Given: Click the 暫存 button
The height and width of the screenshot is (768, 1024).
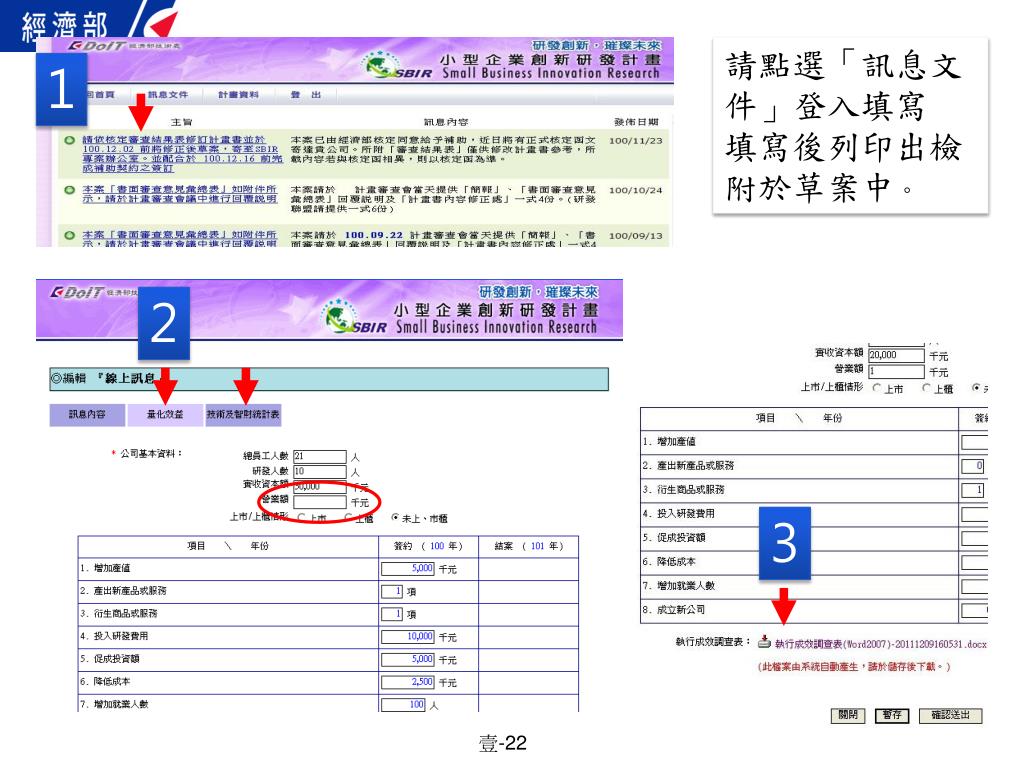Looking at the screenshot, I should 892,715.
